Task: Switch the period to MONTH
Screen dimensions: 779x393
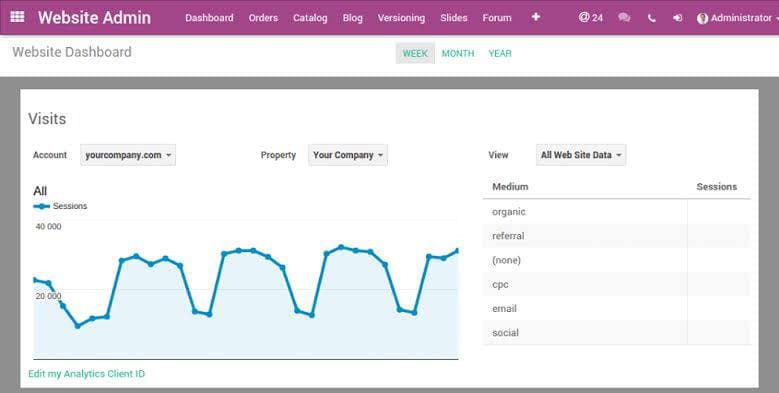Action: pyautogui.click(x=458, y=53)
